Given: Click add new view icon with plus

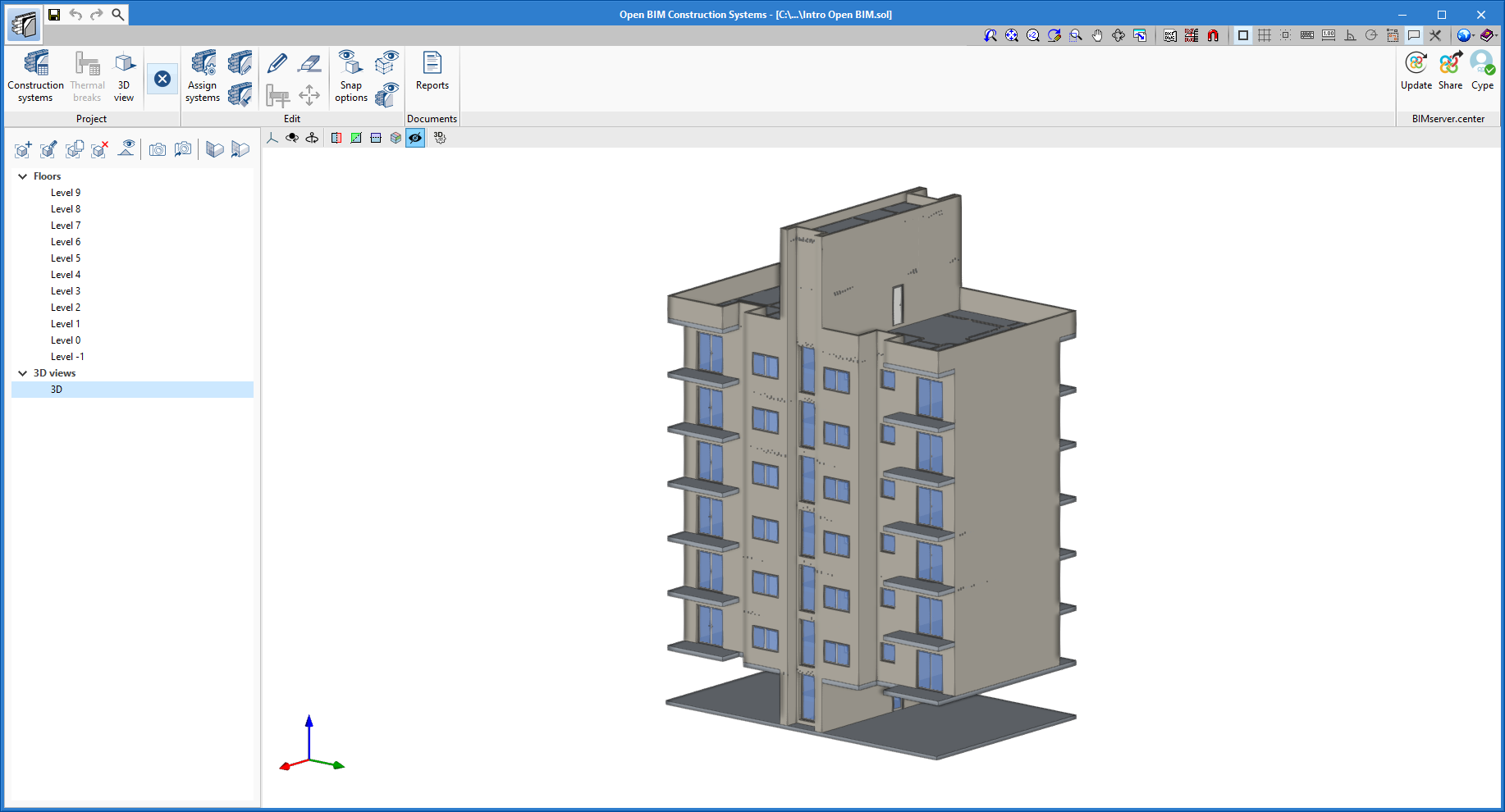Looking at the screenshot, I should coord(23,149).
